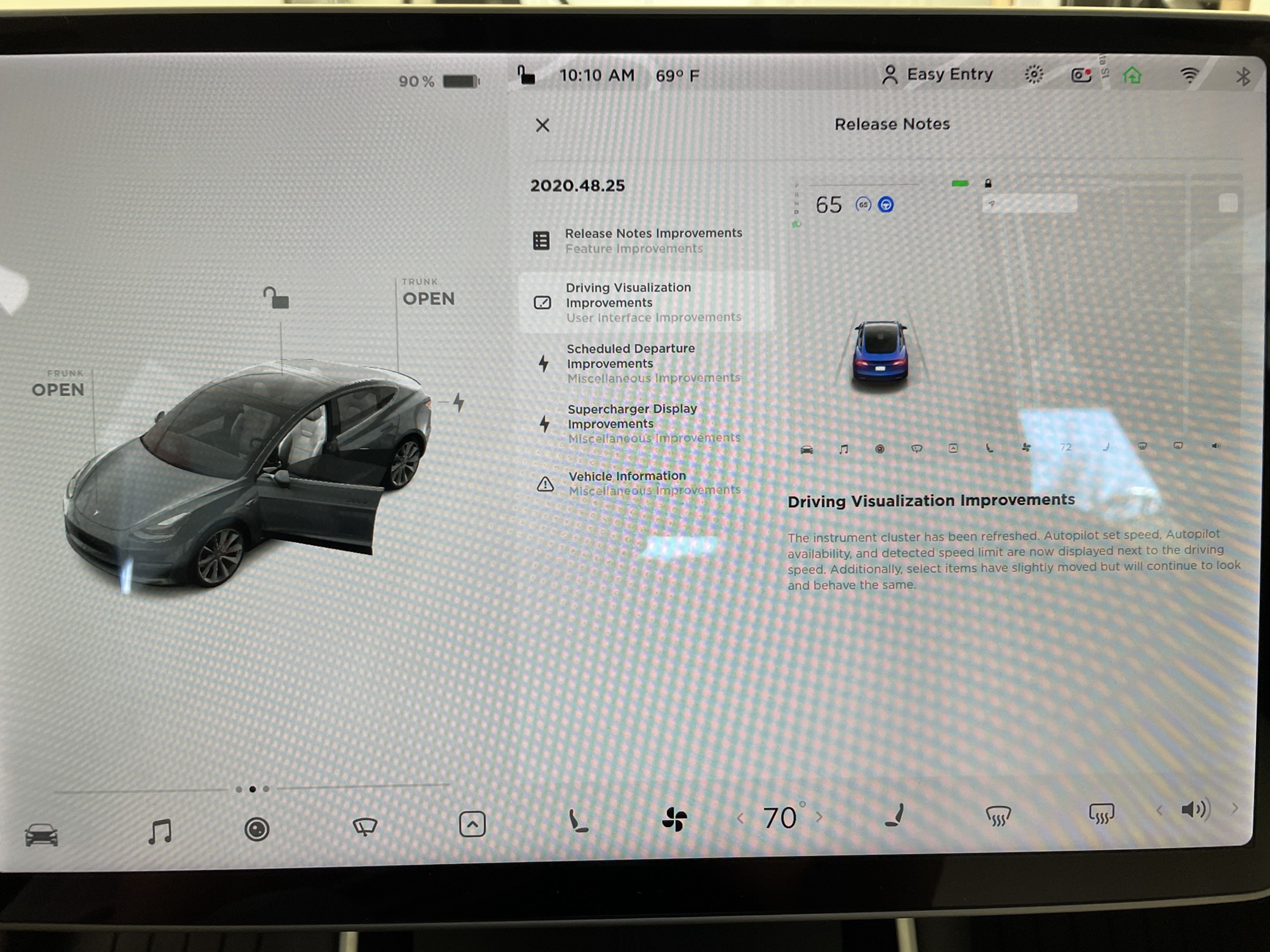The image size is (1270, 952).
Task: Tap the windshield wiper icon in the bottom bar
Action: [364, 826]
